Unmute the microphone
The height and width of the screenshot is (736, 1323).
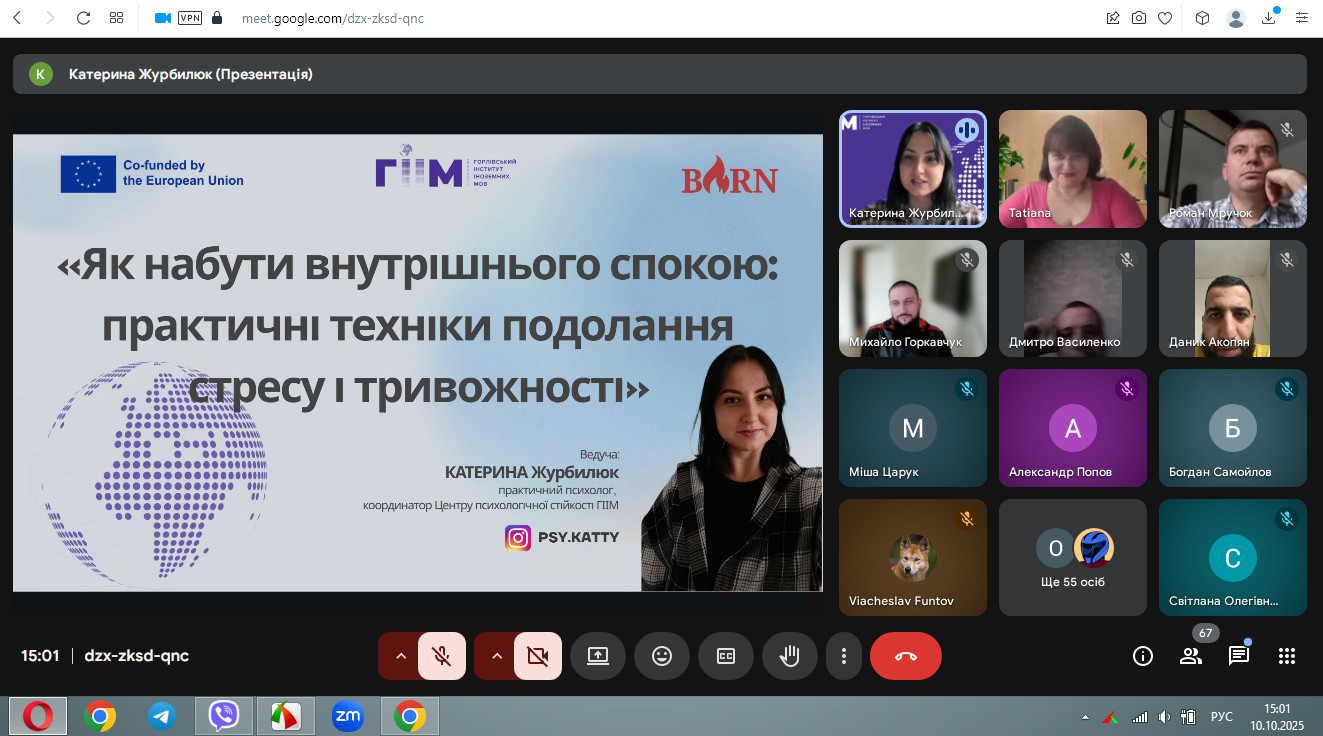click(x=441, y=656)
